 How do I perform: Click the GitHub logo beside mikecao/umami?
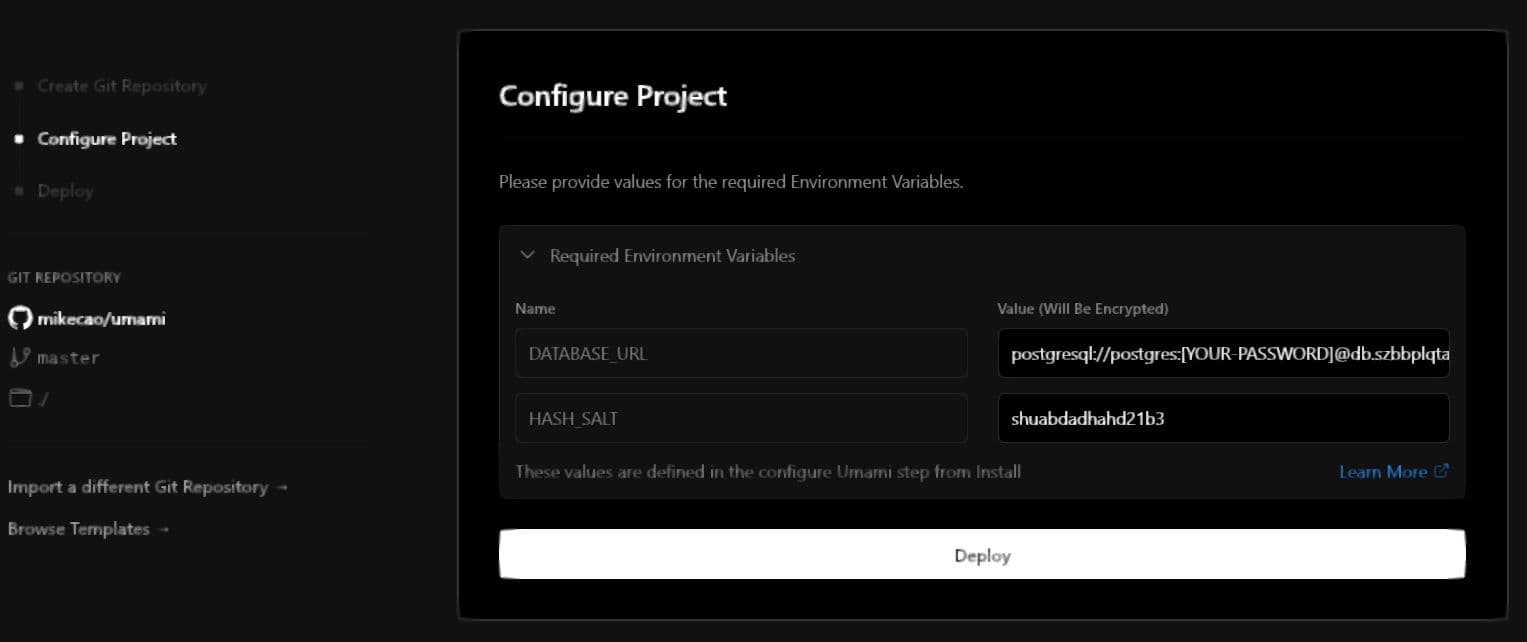19,319
